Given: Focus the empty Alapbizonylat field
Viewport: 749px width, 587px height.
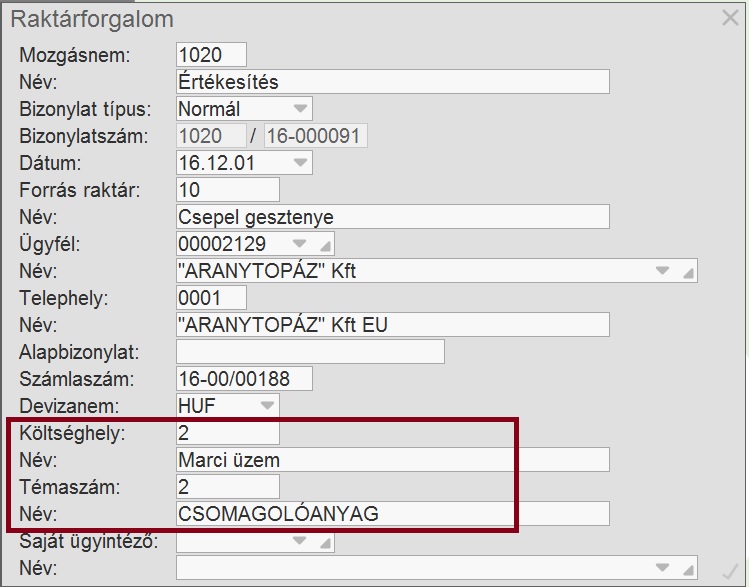Looking at the screenshot, I should [x=310, y=352].
